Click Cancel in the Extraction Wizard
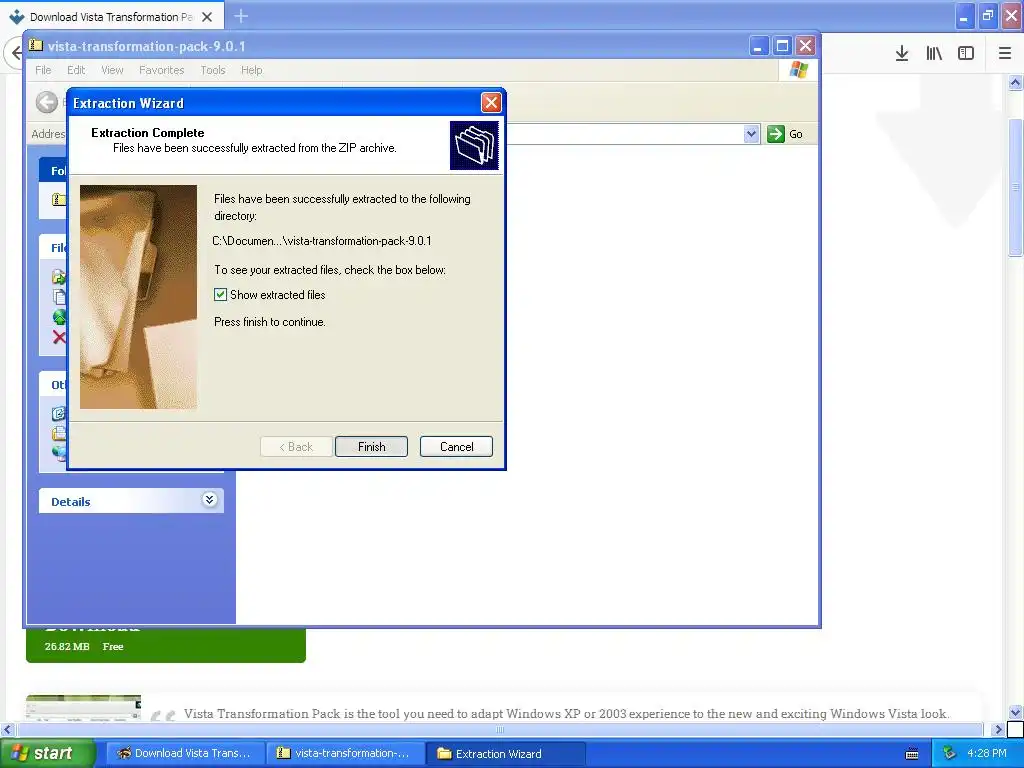This screenshot has width=1024, height=768. pyautogui.click(x=456, y=447)
